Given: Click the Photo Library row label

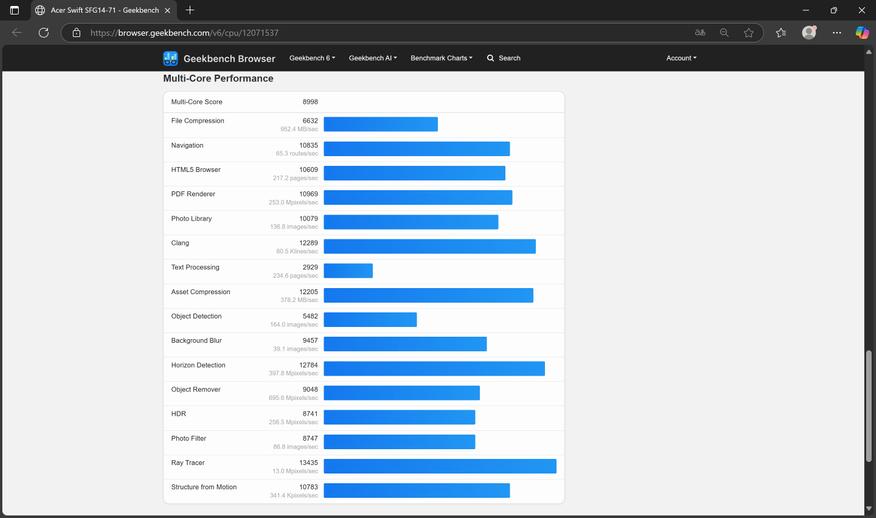Looking at the screenshot, I should [x=191, y=218].
